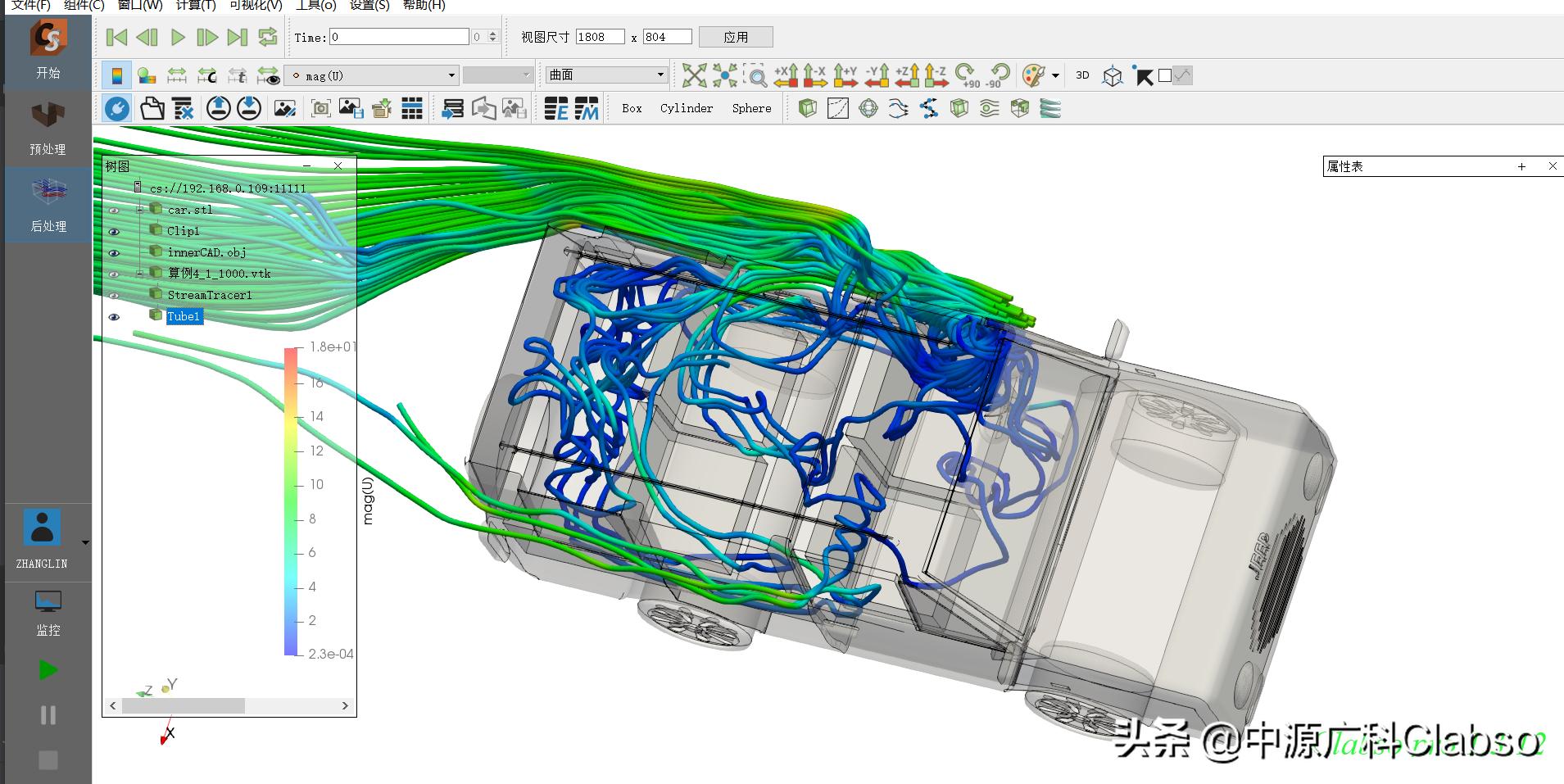Save the image to disk

click(351, 108)
